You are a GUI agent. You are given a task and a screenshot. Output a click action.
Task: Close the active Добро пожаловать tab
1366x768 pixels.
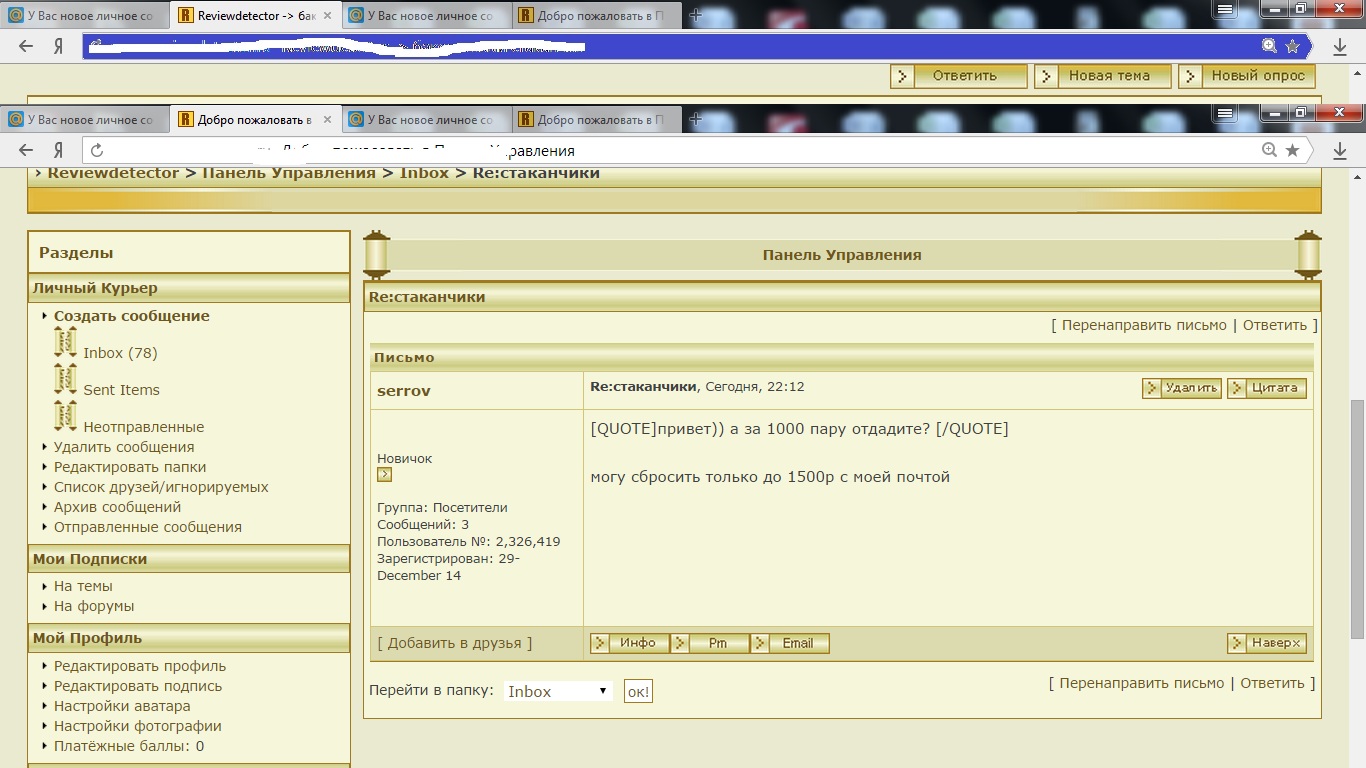(x=328, y=119)
